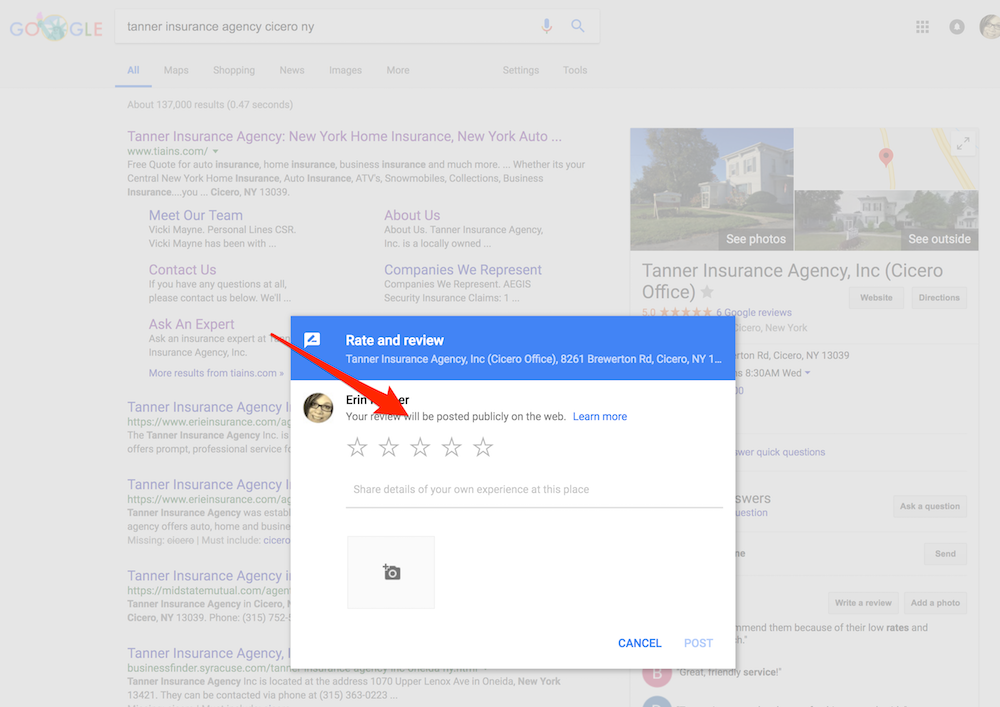Open the More search tab menu
The height and width of the screenshot is (707, 1000).
pos(398,70)
